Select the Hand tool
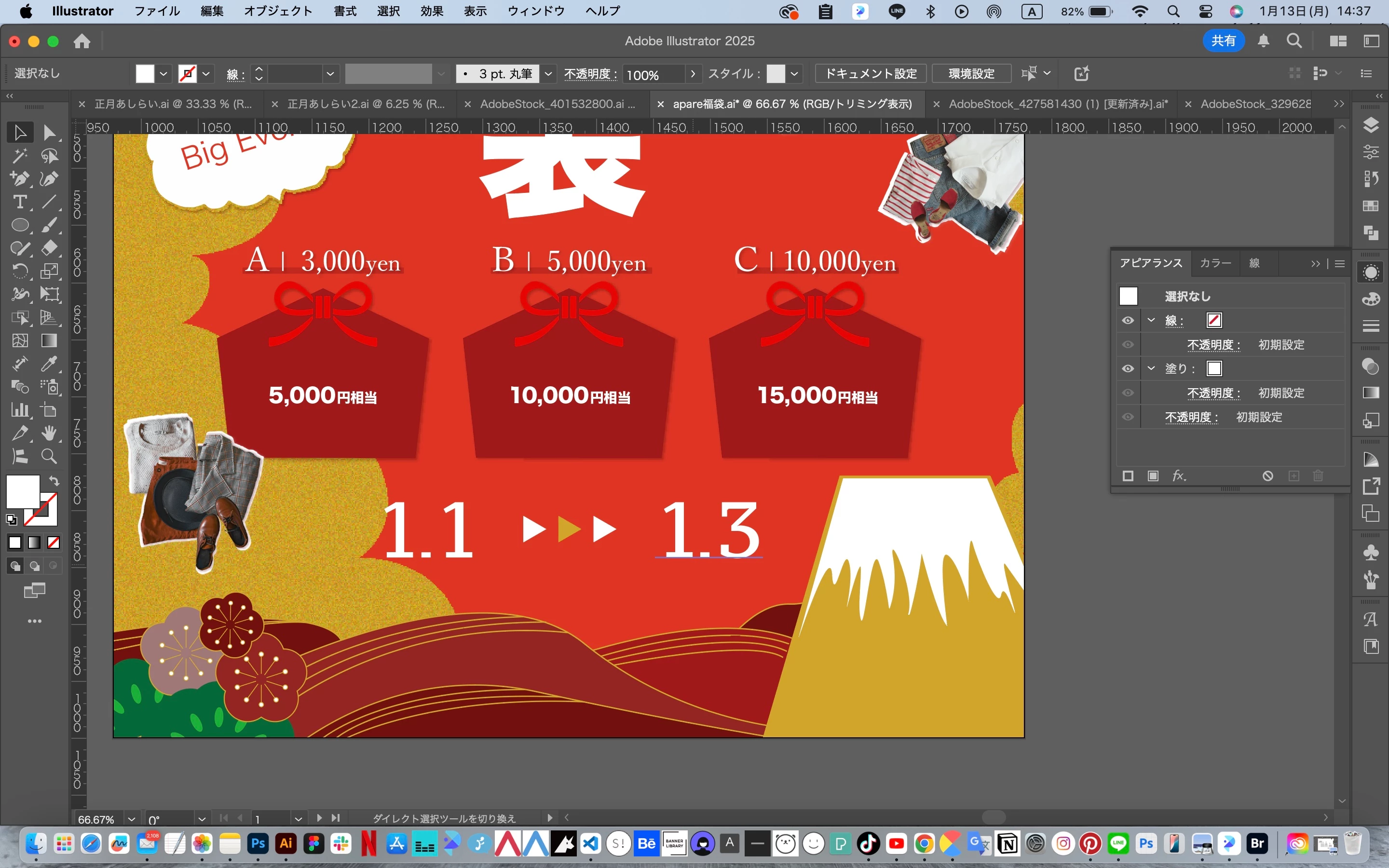This screenshot has width=1389, height=868. (49, 434)
